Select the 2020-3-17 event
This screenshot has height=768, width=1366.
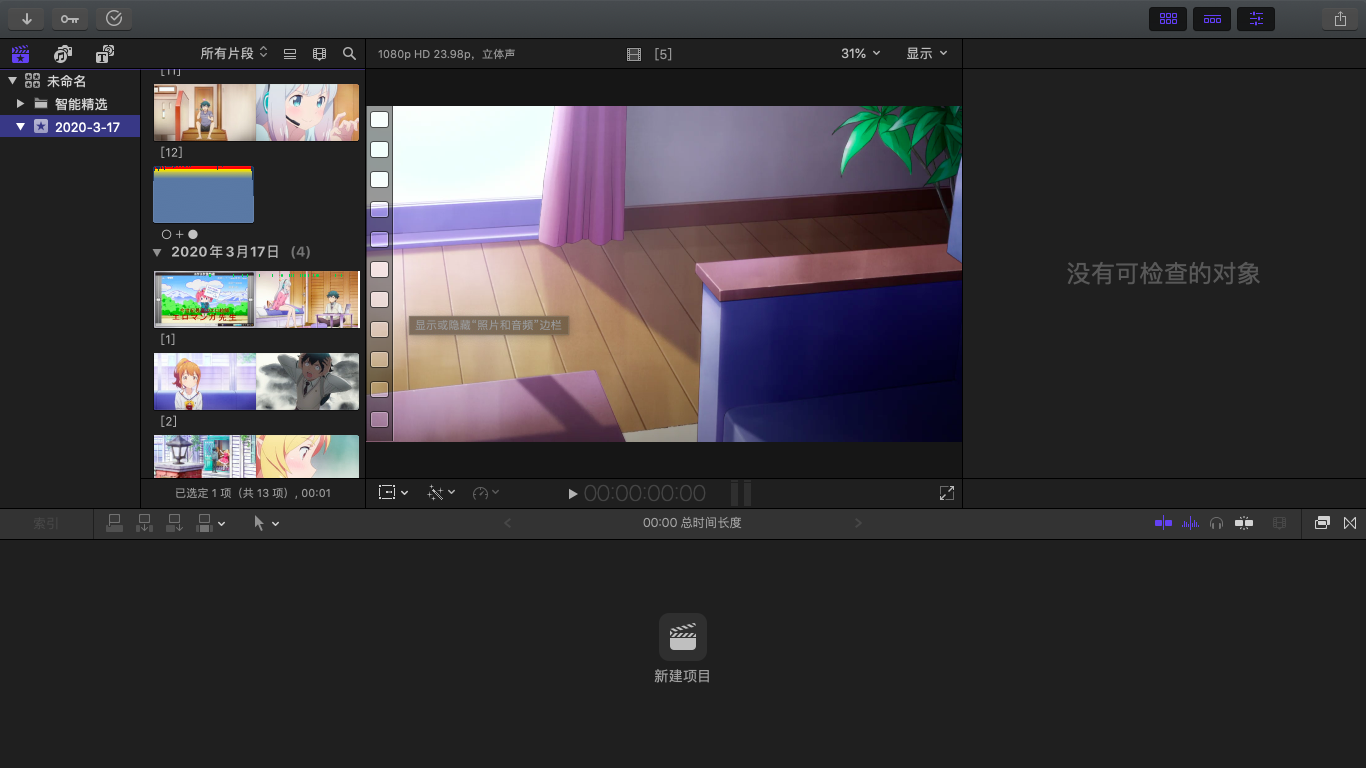70,127
